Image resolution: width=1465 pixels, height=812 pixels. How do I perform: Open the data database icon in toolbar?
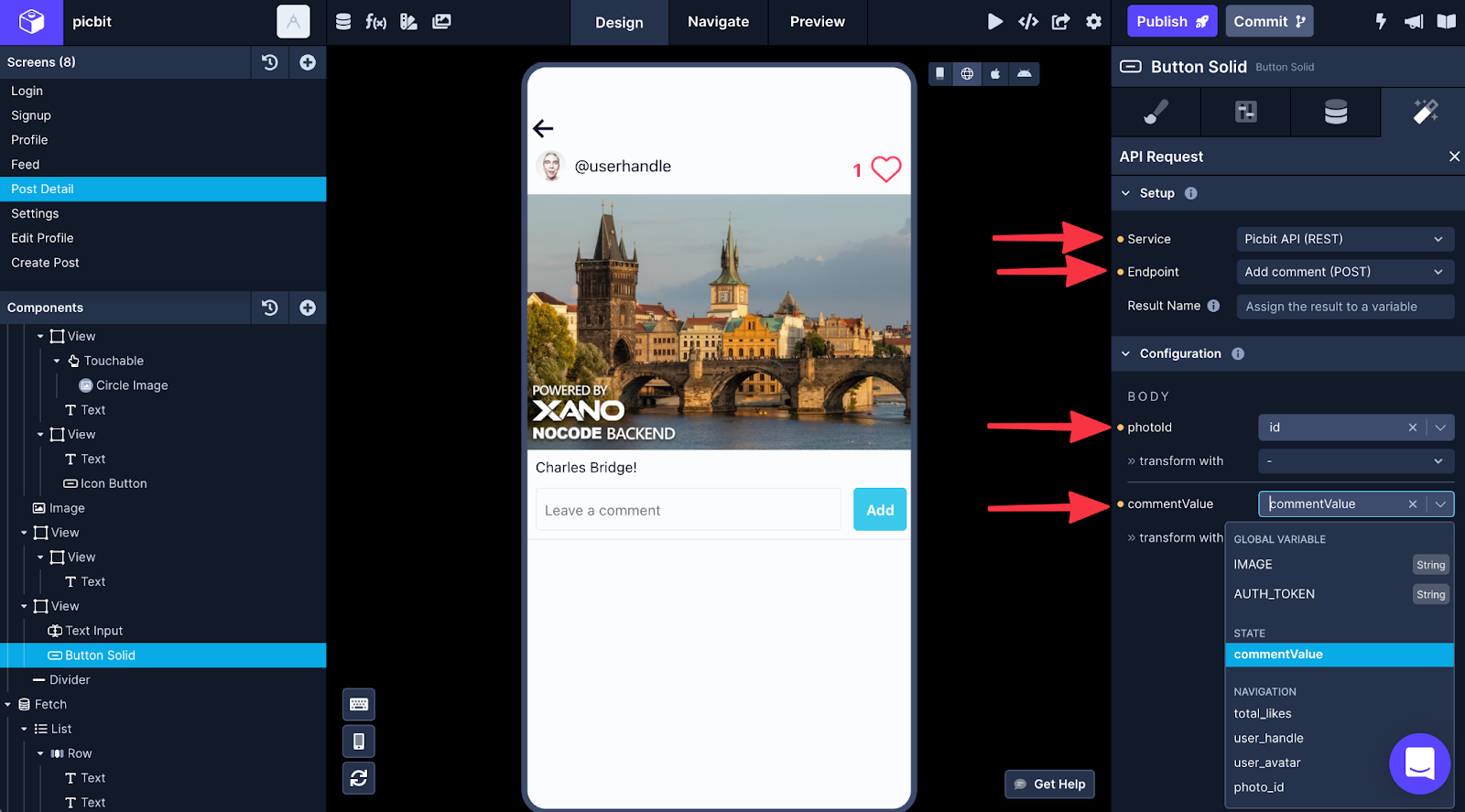(x=343, y=22)
